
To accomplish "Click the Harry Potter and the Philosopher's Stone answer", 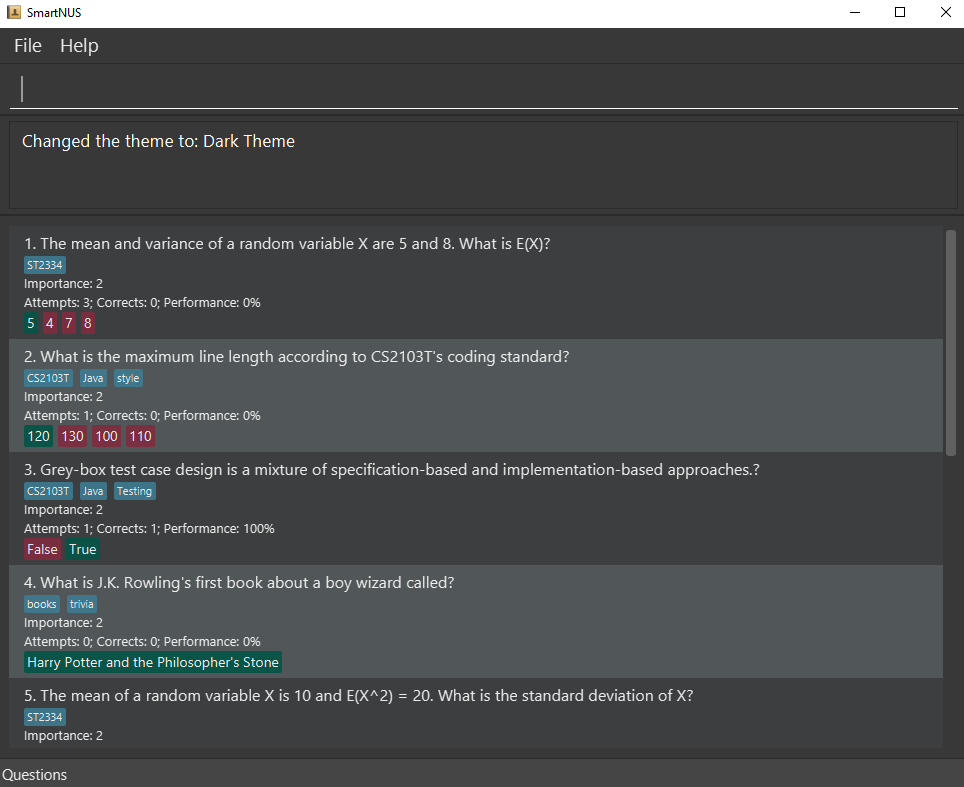I will pyautogui.click(x=152, y=662).
